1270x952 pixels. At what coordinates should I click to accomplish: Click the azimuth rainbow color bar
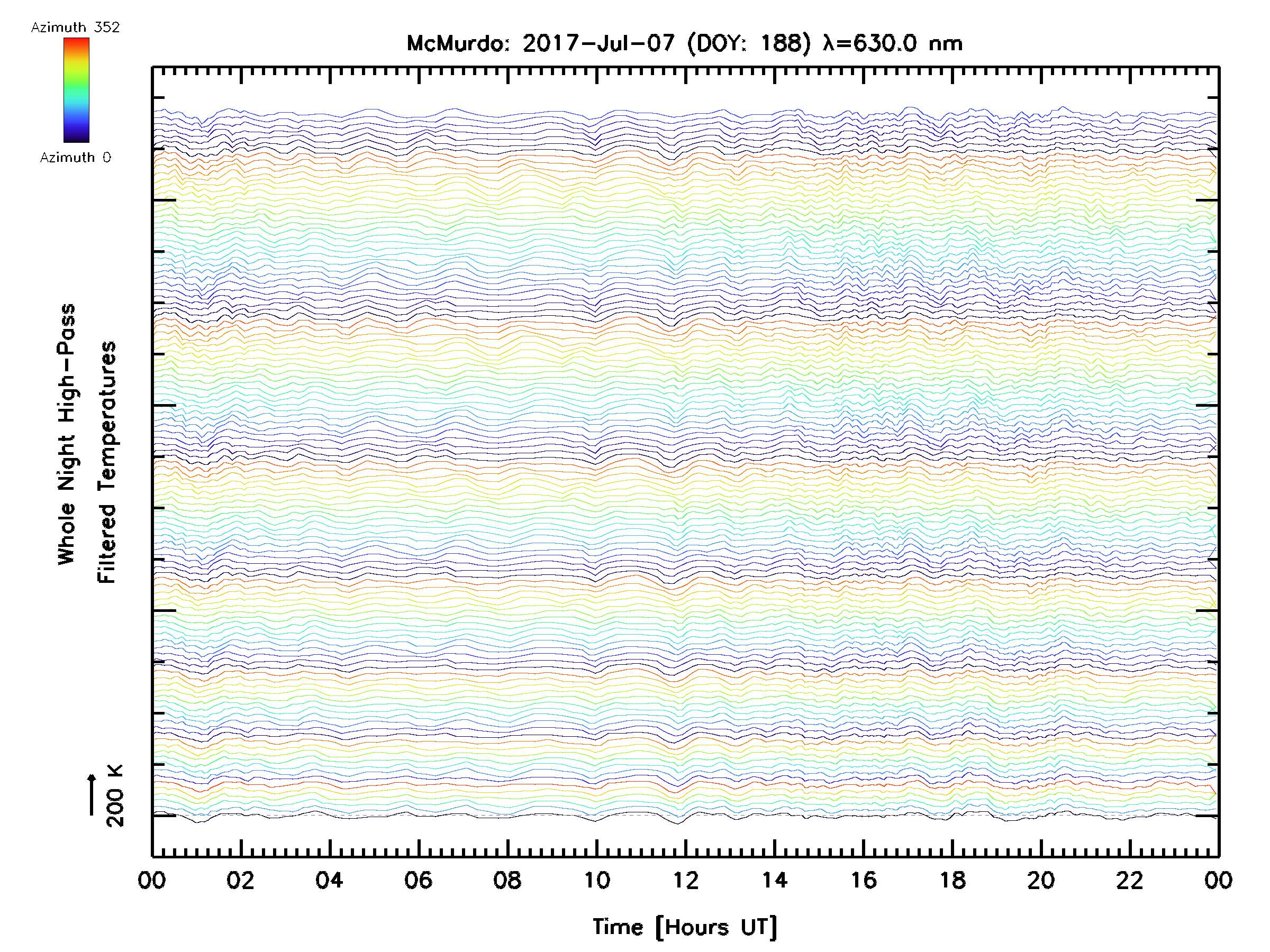tap(76, 90)
